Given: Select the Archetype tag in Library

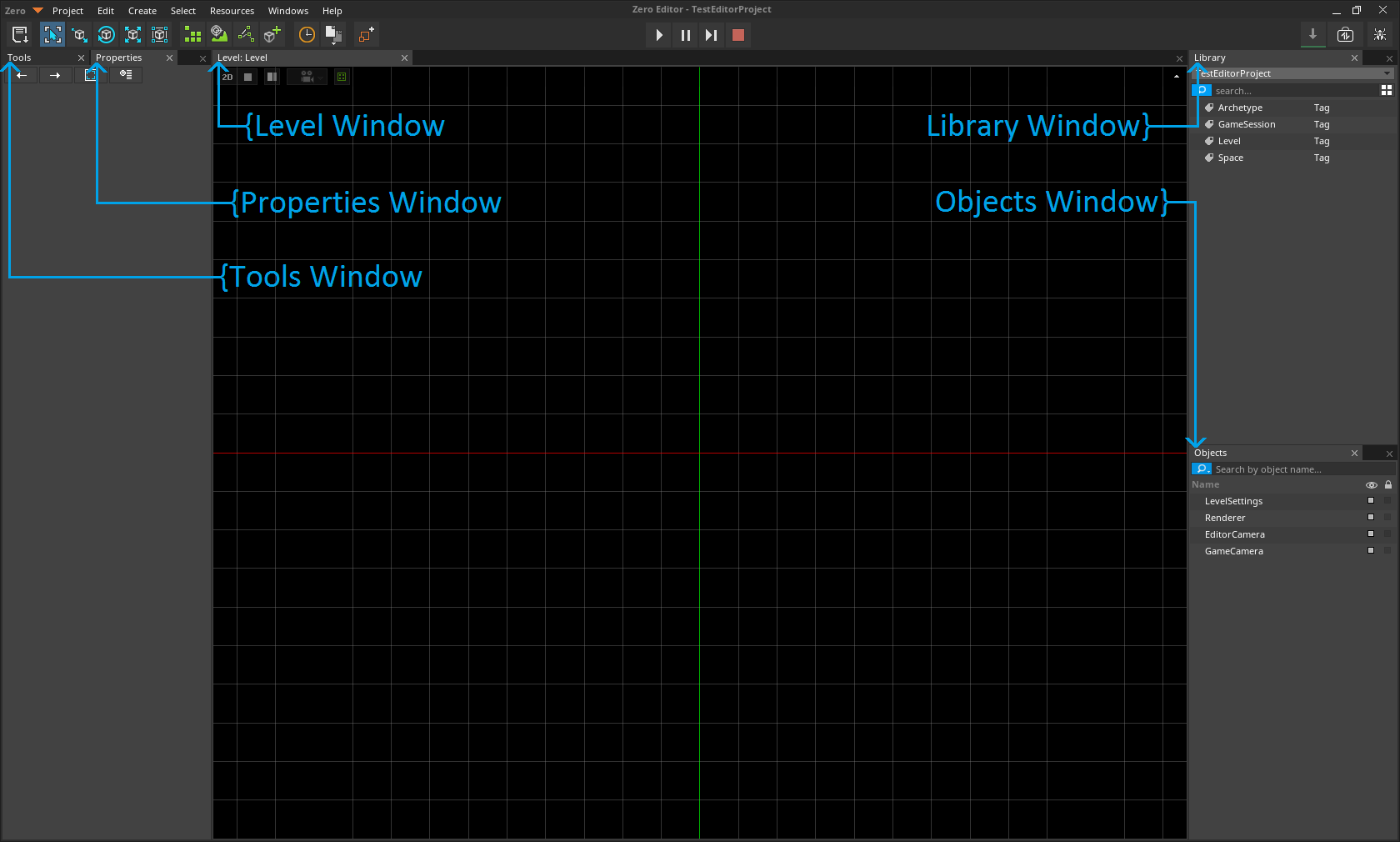Looking at the screenshot, I should tap(1294, 108).
